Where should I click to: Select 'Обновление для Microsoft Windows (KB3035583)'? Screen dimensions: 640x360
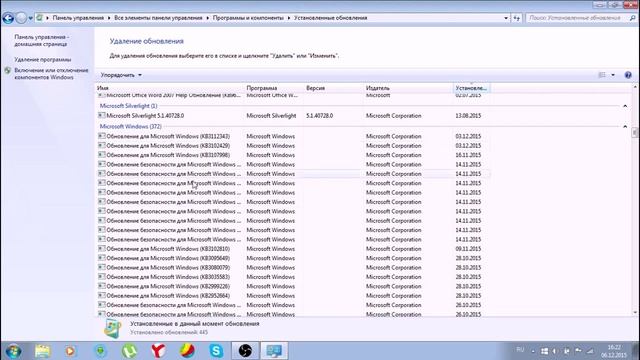point(168,277)
